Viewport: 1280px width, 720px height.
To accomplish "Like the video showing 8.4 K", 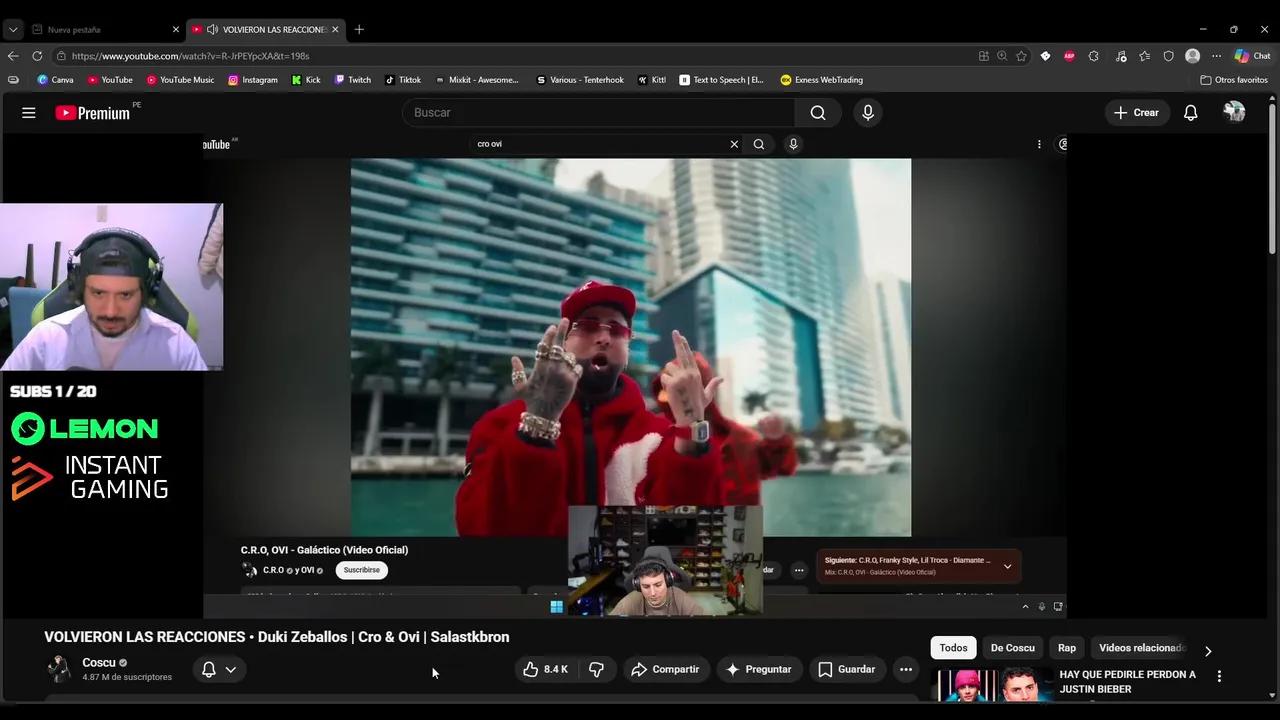I will (x=545, y=669).
